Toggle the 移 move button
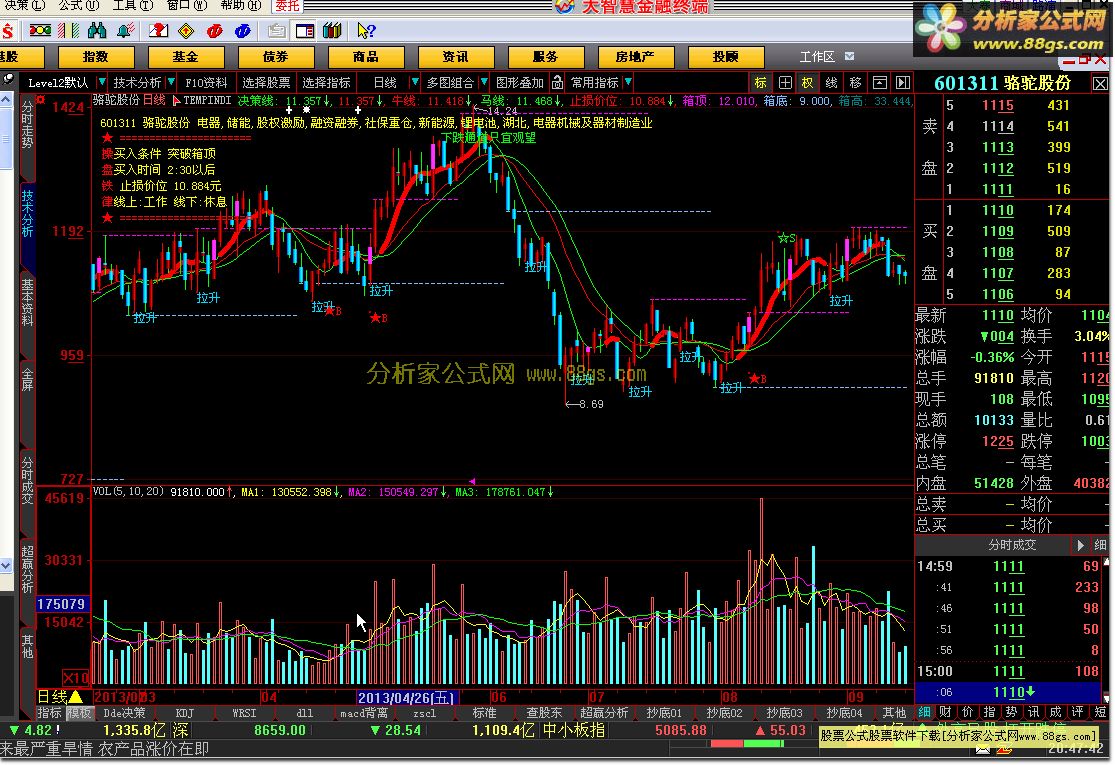 [x=855, y=82]
